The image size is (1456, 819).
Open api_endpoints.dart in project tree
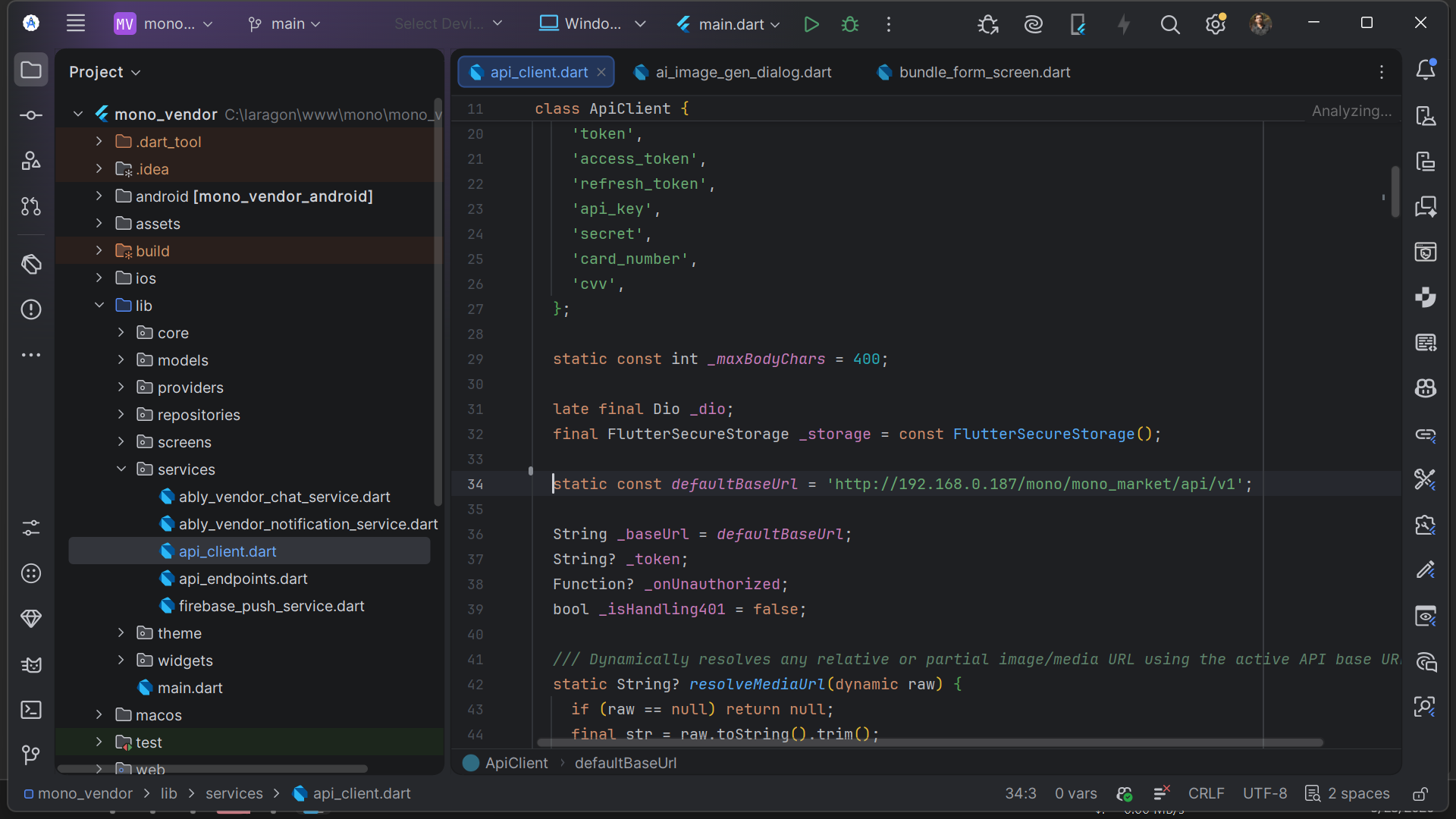(243, 579)
